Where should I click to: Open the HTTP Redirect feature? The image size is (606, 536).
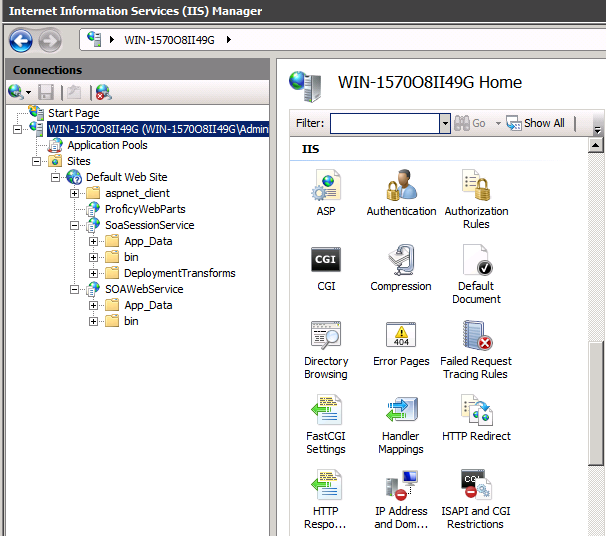click(476, 419)
